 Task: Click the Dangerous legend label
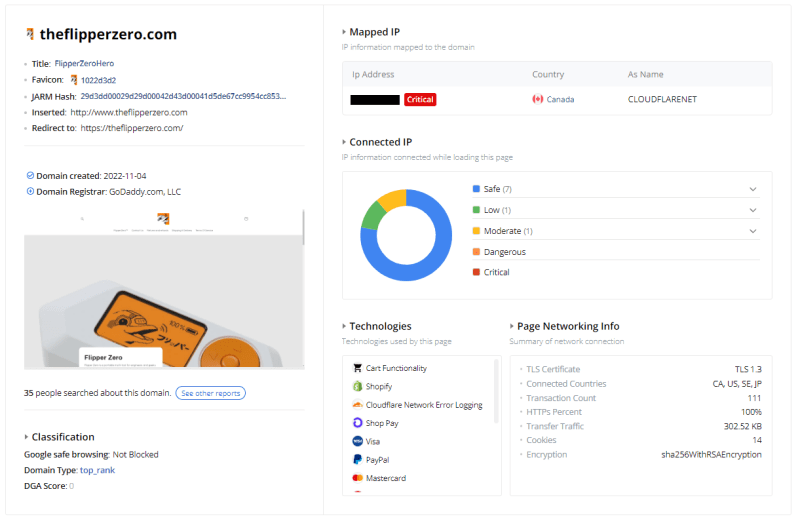[505, 252]
